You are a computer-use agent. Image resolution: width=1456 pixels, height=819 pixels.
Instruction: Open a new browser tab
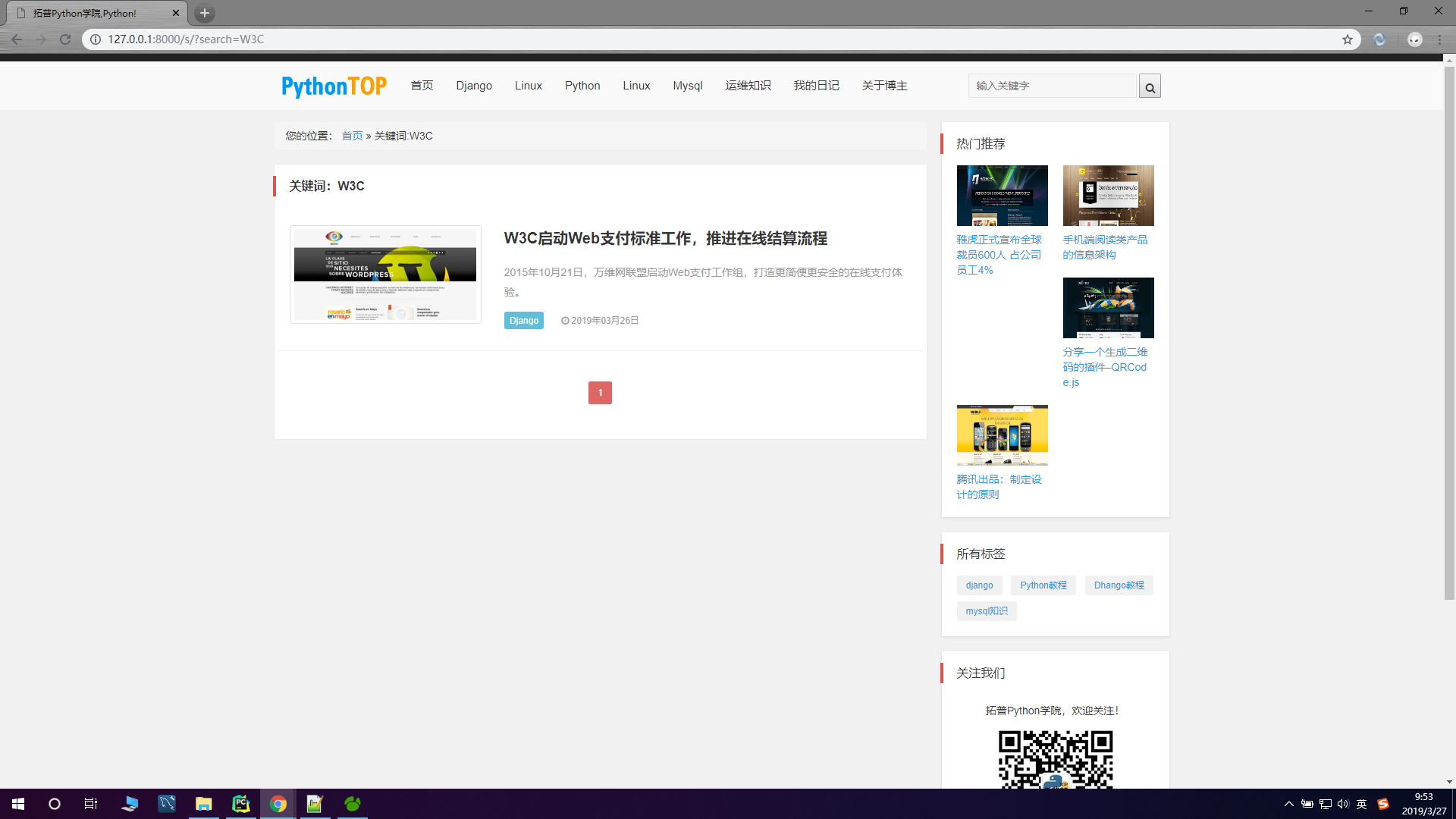[x=205, y=13]
